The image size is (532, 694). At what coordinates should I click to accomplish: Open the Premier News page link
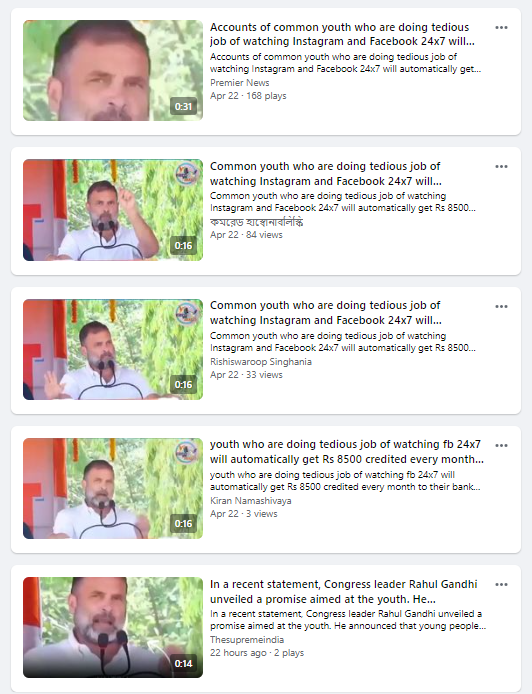pyautogui.click(x=239, y=83)
